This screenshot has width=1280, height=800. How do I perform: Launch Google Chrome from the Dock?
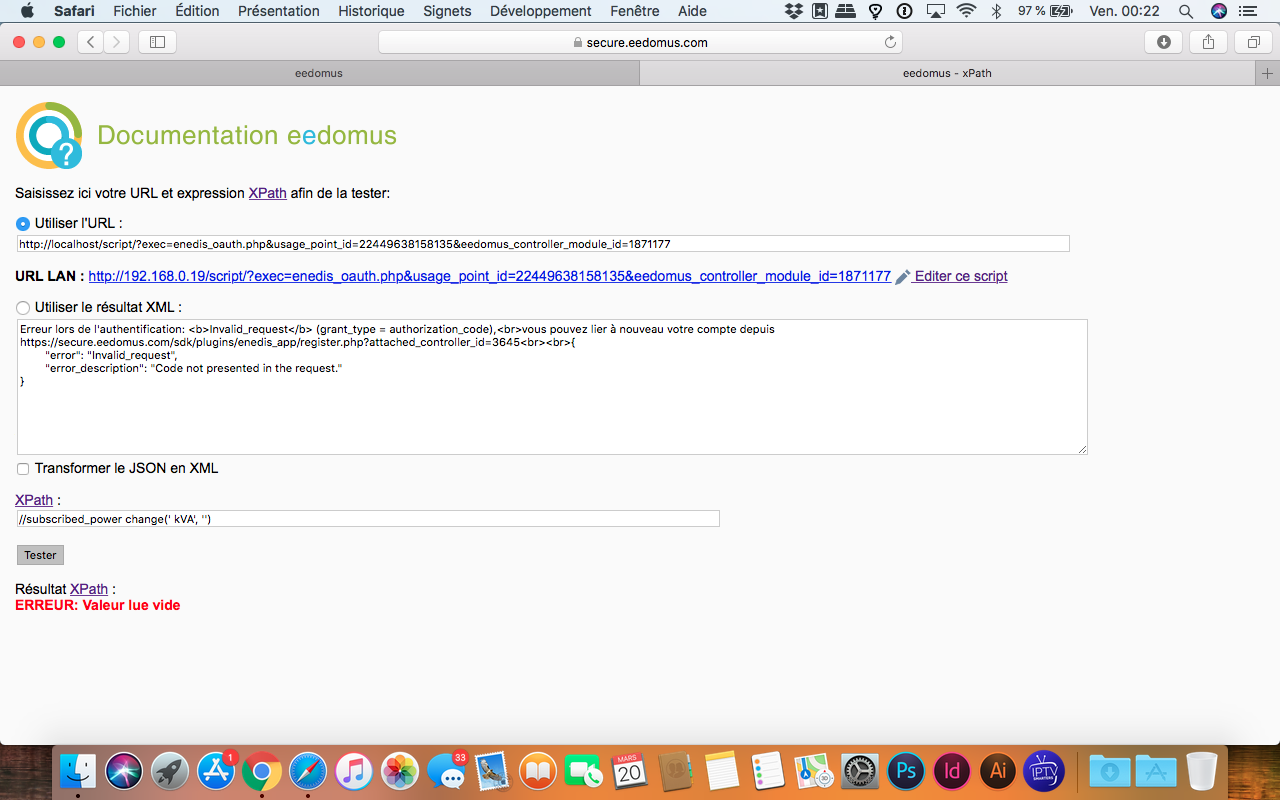262,772
